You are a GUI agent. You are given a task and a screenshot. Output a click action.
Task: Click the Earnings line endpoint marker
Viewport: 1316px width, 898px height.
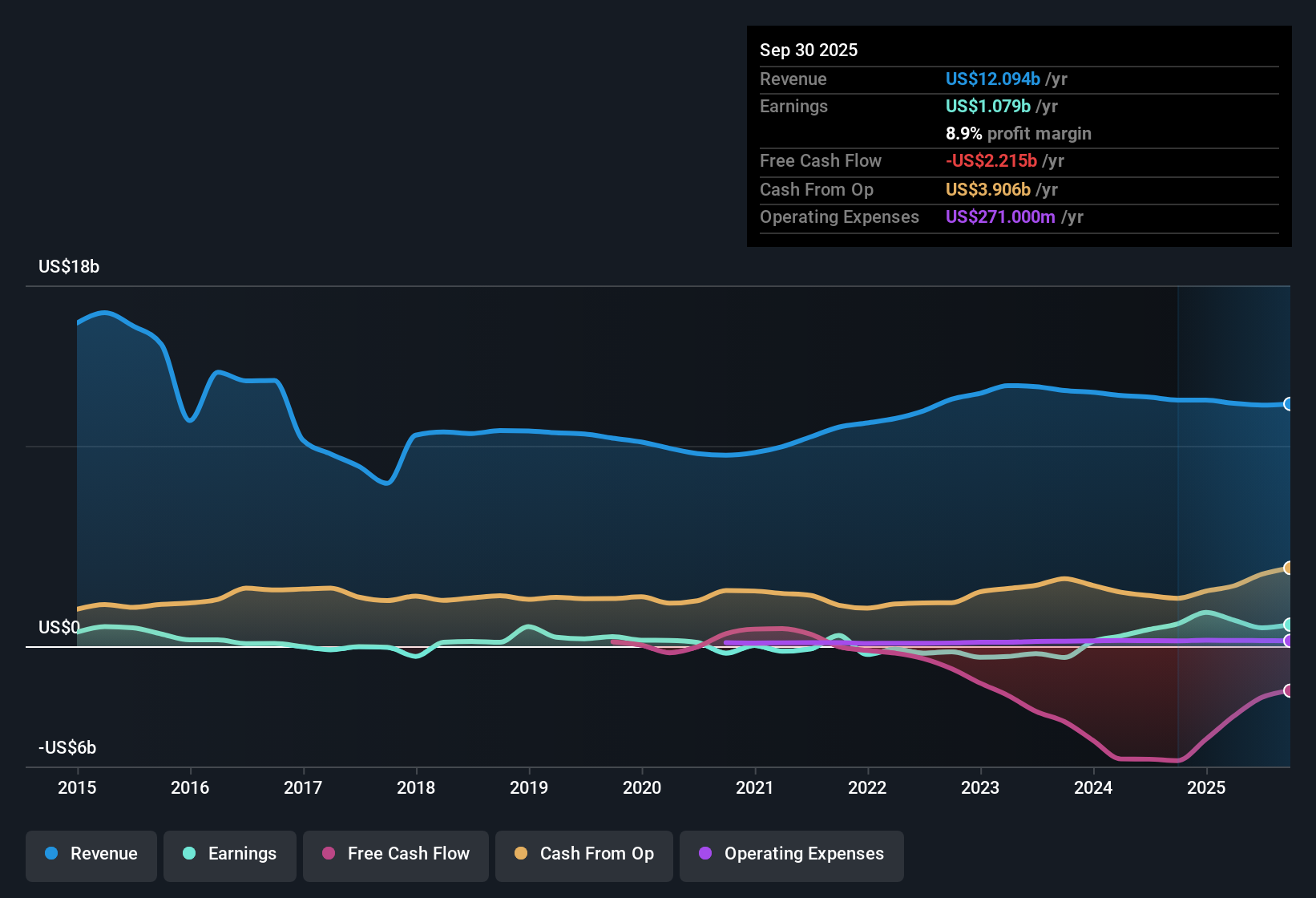pyautogui.click(x=1288, y=625)
